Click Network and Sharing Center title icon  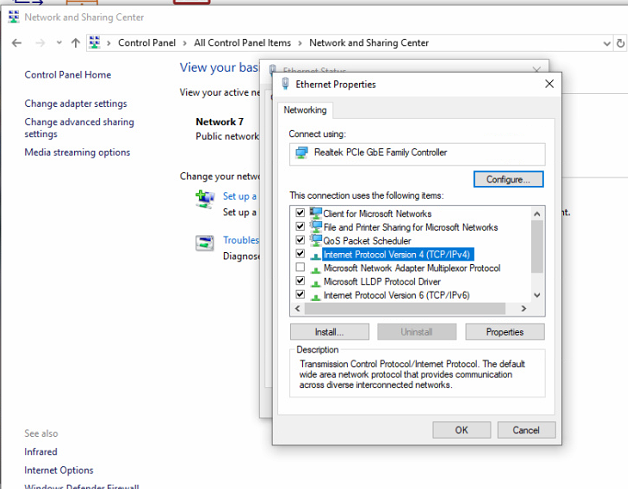coord(14,17)
